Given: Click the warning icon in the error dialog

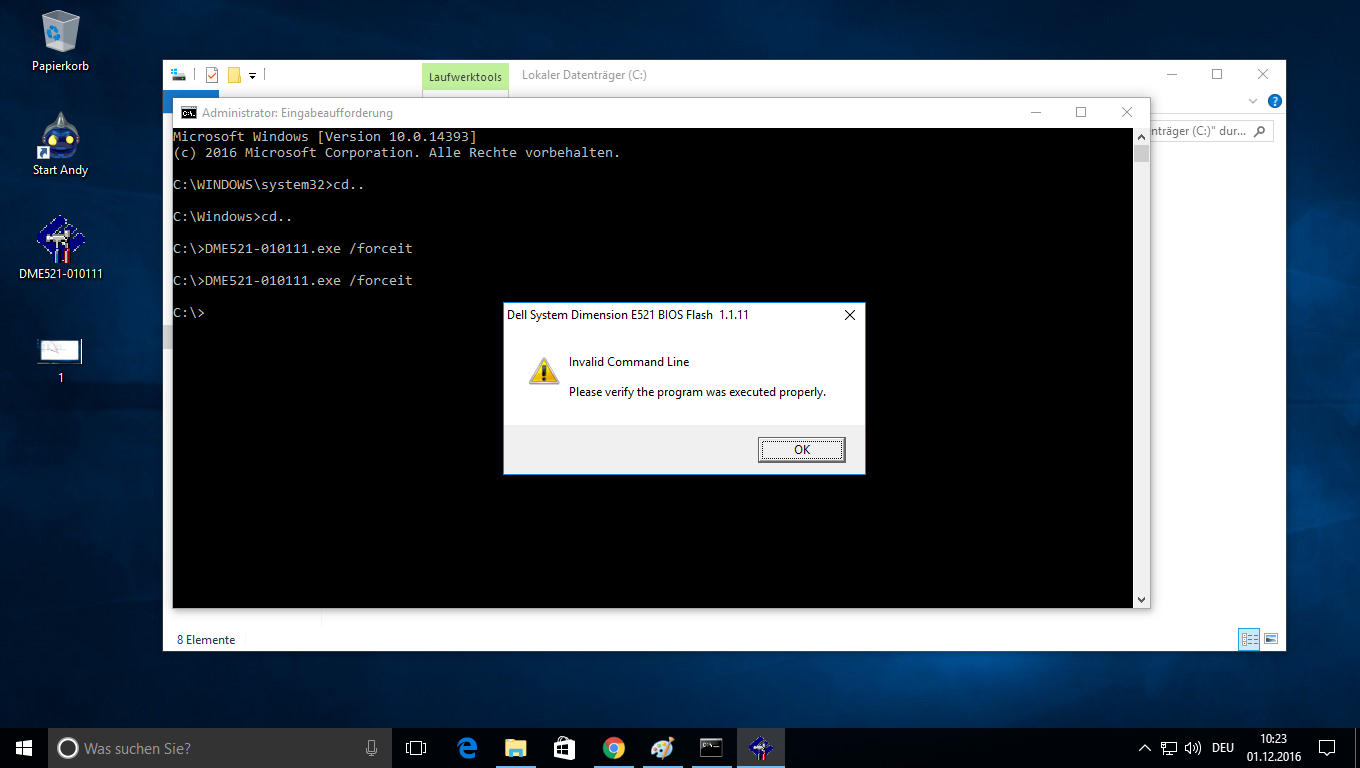Looking at the screenshot, I should [x=543, y=371].
